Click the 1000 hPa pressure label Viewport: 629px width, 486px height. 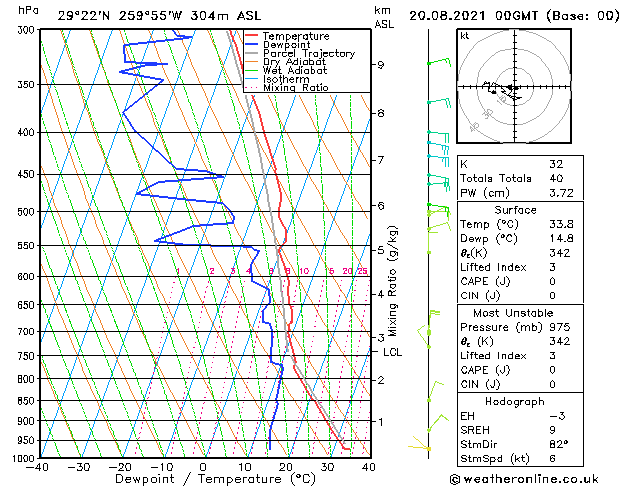tap(26, 458)
